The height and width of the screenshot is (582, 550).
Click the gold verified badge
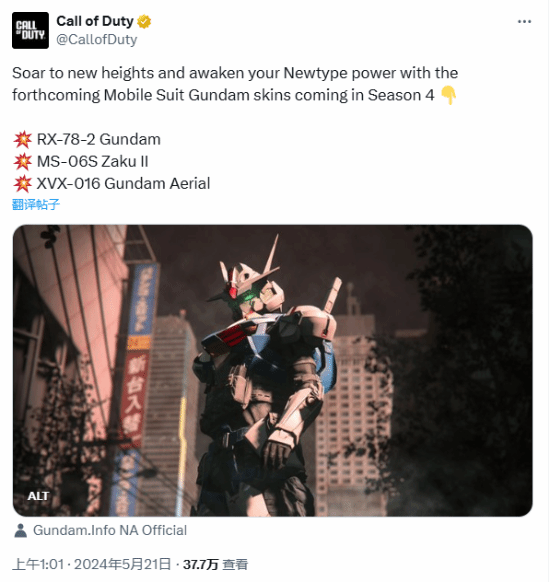pos(144,22)
